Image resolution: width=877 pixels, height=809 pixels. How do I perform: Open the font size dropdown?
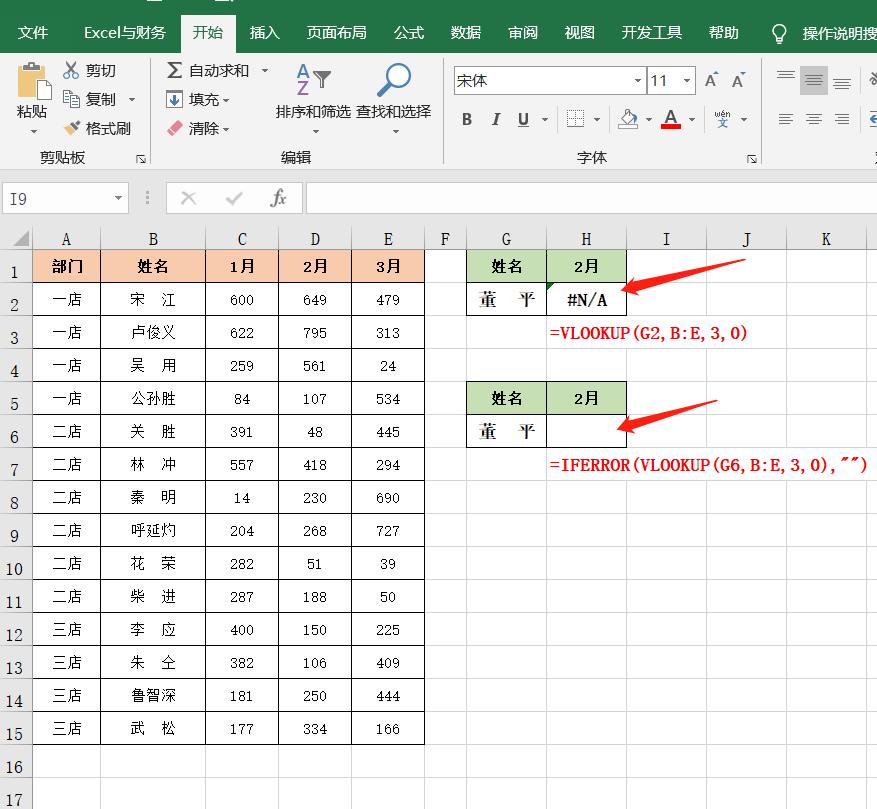(688, 81)
